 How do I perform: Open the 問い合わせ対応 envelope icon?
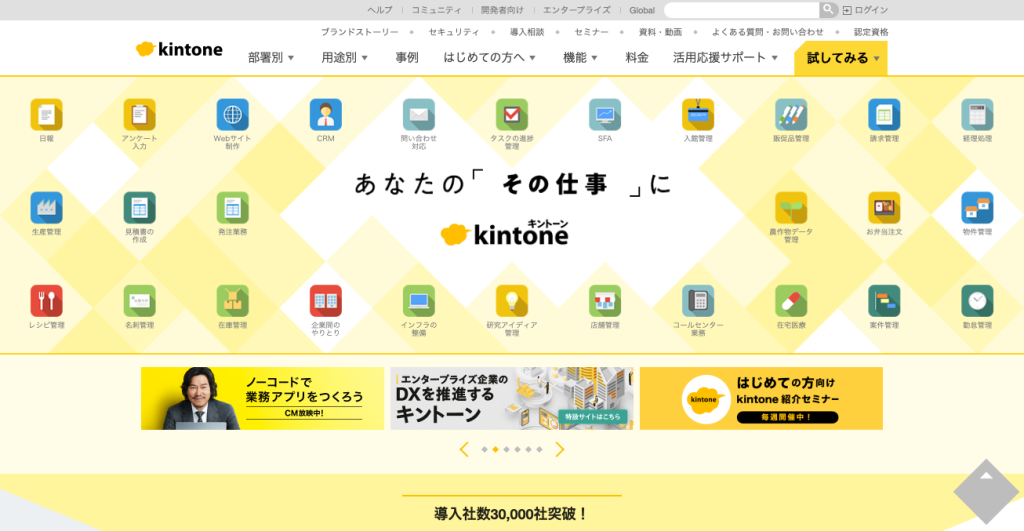pyautogui.click(x=419, y=115)
